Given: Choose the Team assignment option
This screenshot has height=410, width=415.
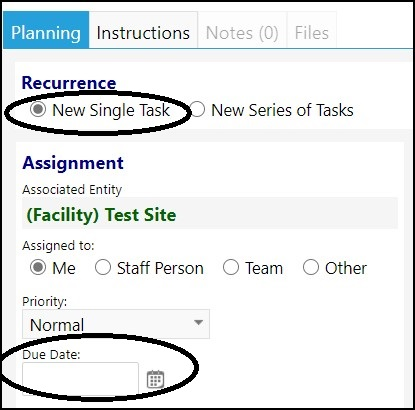Looking at the screenshot, I should 231,267.
